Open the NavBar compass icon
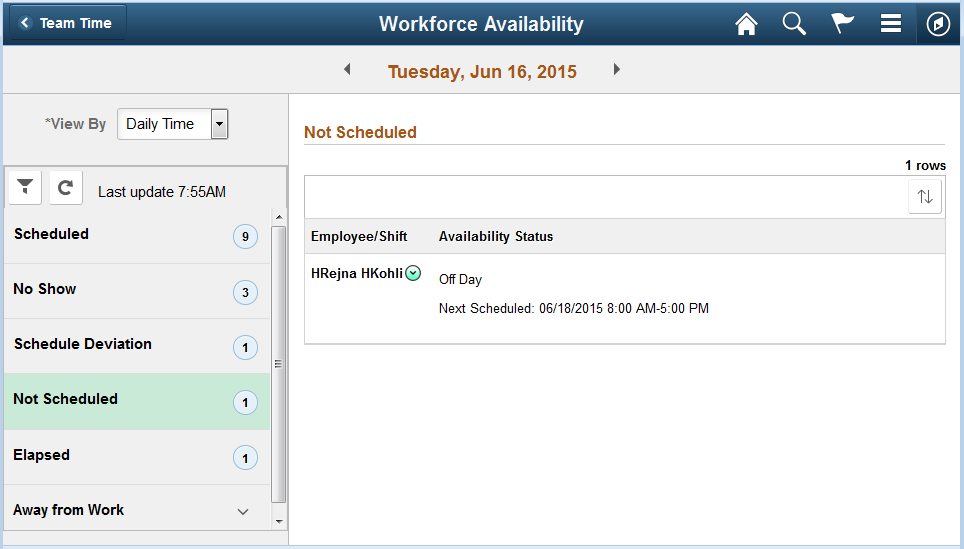Screen dimensions: 964x549 (x=938, y=24)
